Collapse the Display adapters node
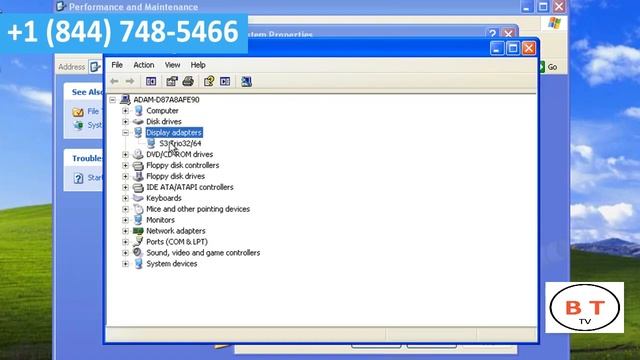Viewport: 640px width, 360px height. coord(125,133)
